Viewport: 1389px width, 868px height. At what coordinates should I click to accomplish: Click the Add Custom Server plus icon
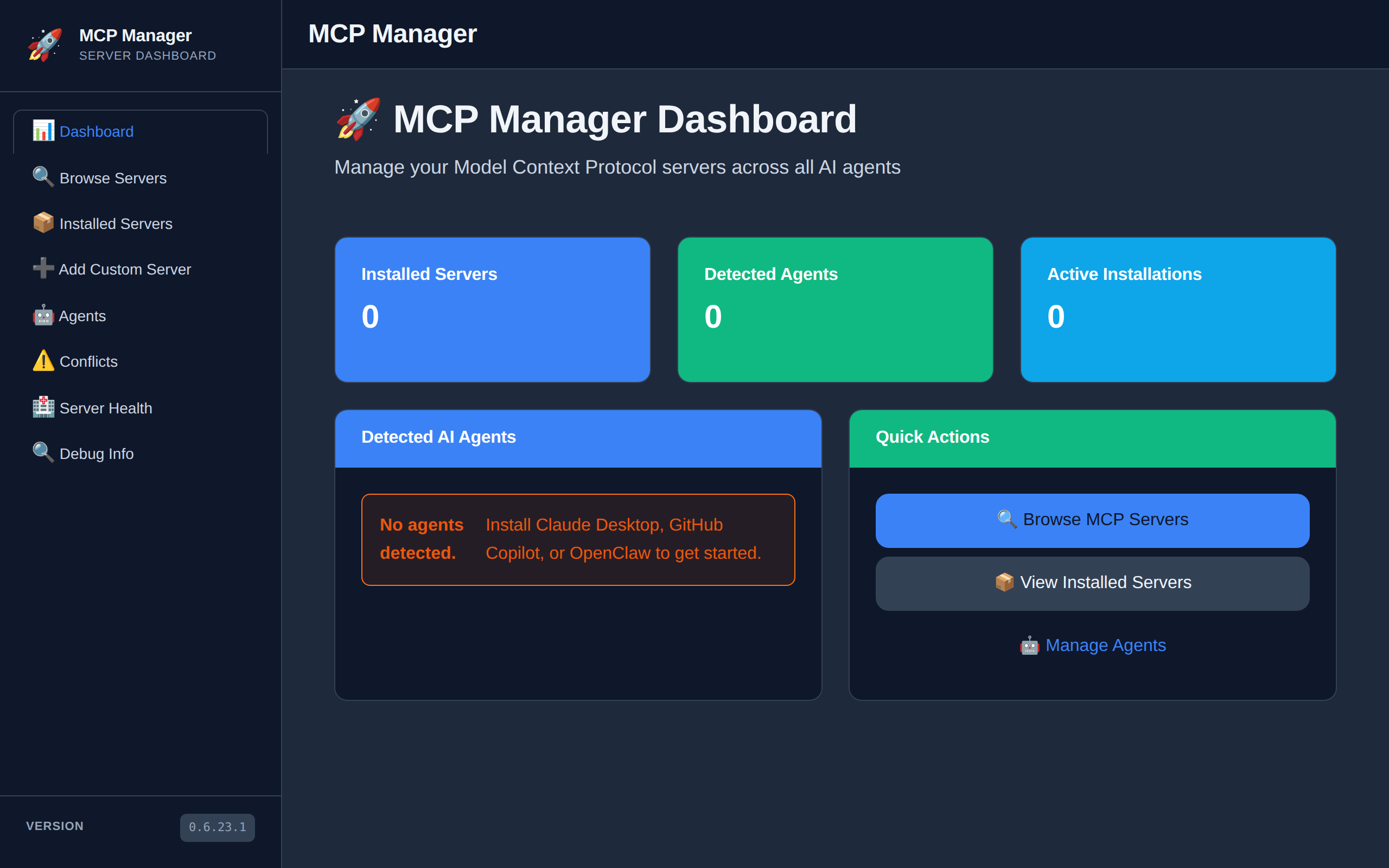pyautogui.click(x=43, y=268)
